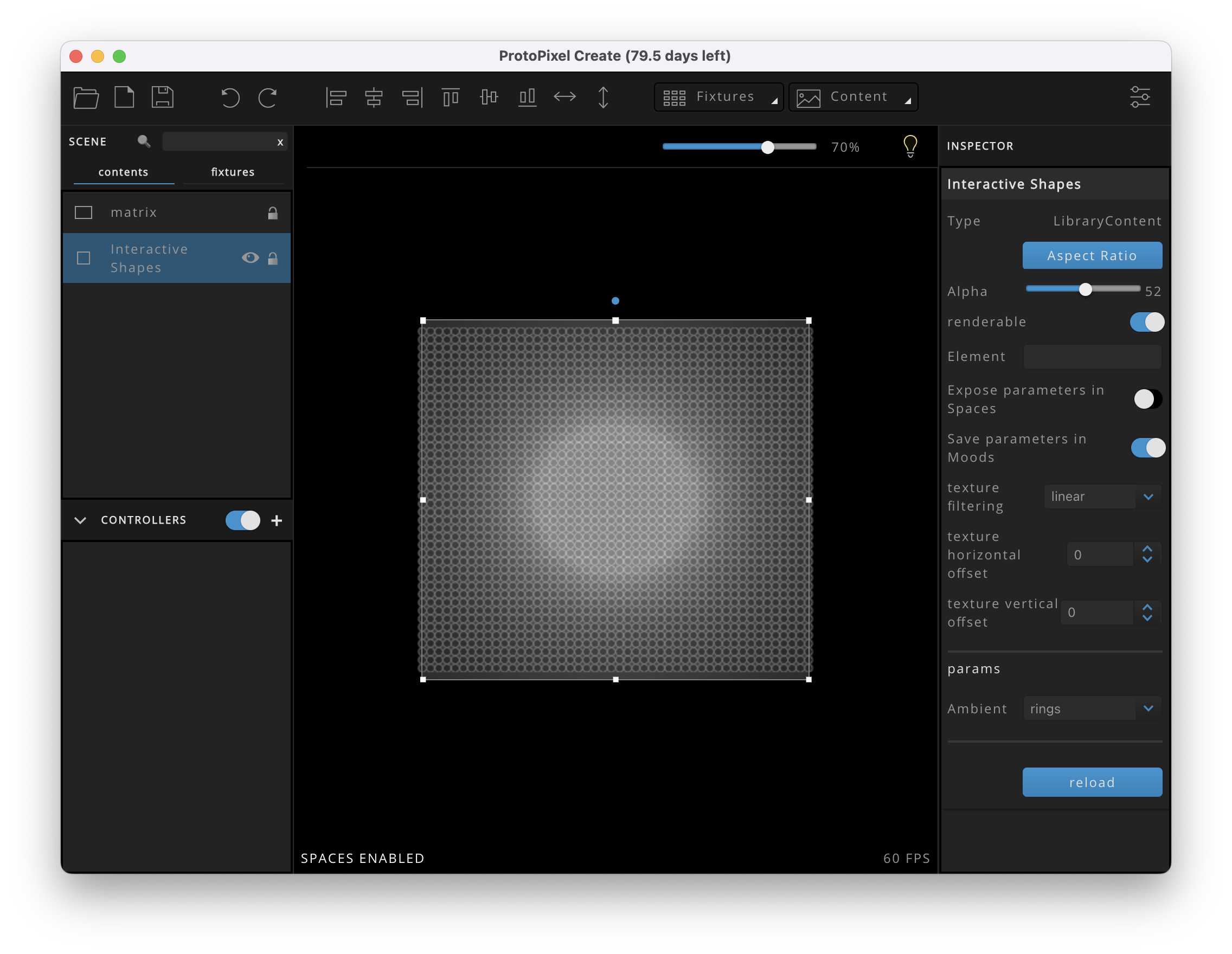This screenshot has height=954, width=1232.
Task: Add a new controller with plus icon
Action: pyautogui.click(x=277, y=520)
